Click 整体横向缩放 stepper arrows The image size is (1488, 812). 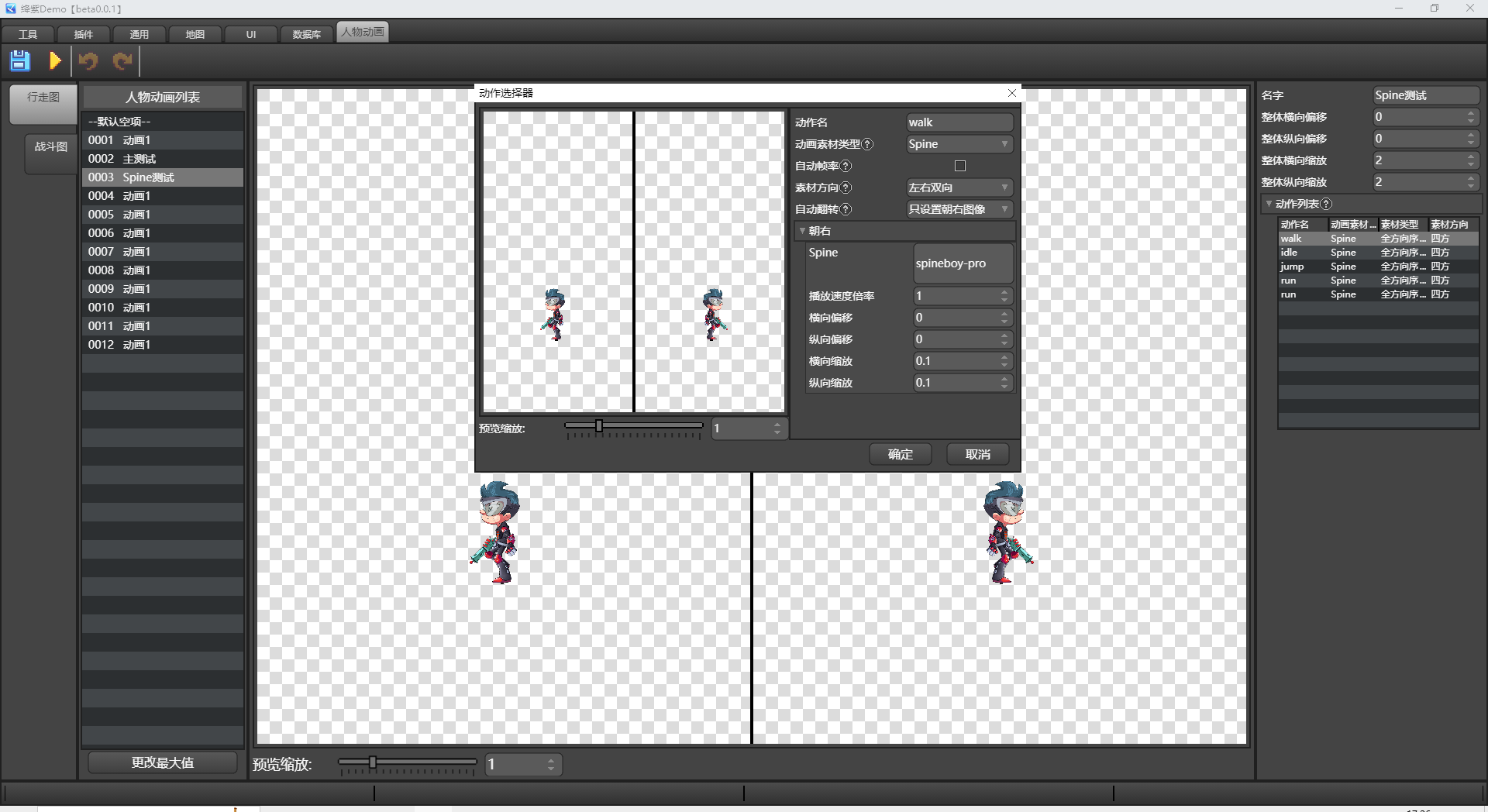click(x=1471, y=160)
